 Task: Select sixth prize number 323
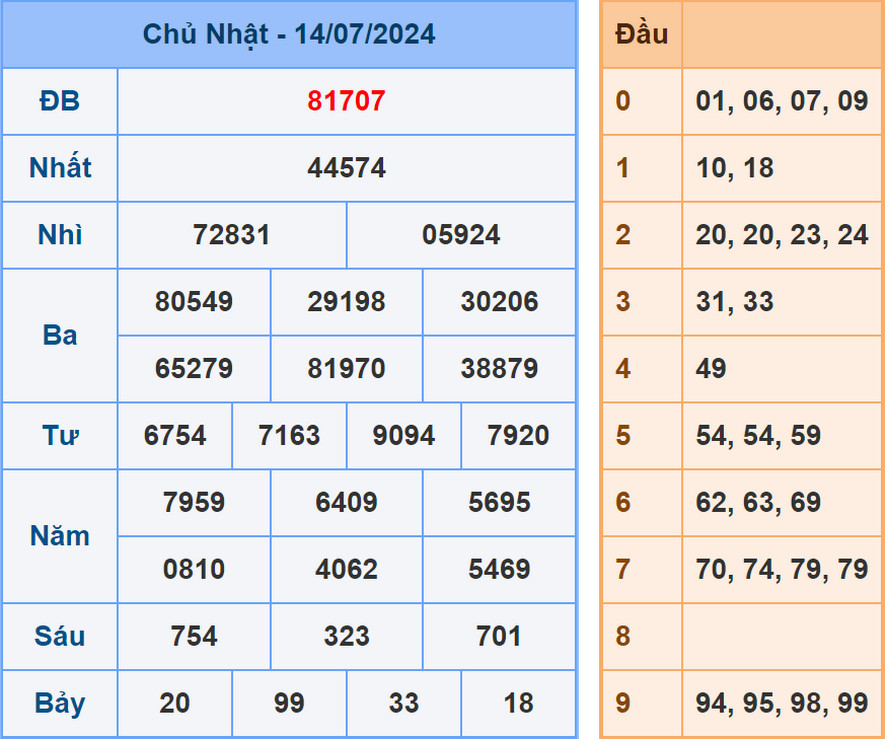coord(347,636)
